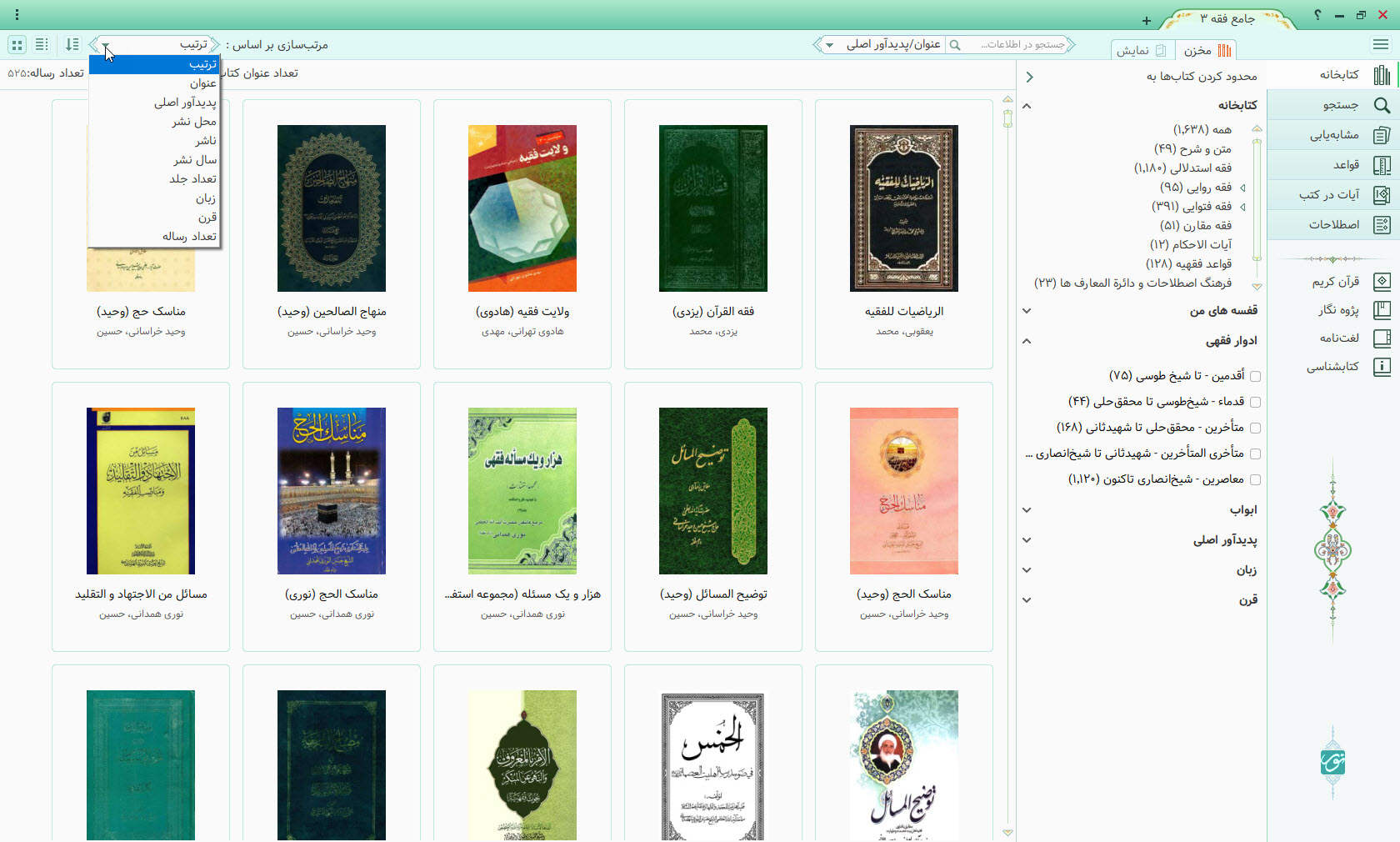Click the hamburger menu icon at top right
Screen dimensions: 1400x842
[1381, 44]
